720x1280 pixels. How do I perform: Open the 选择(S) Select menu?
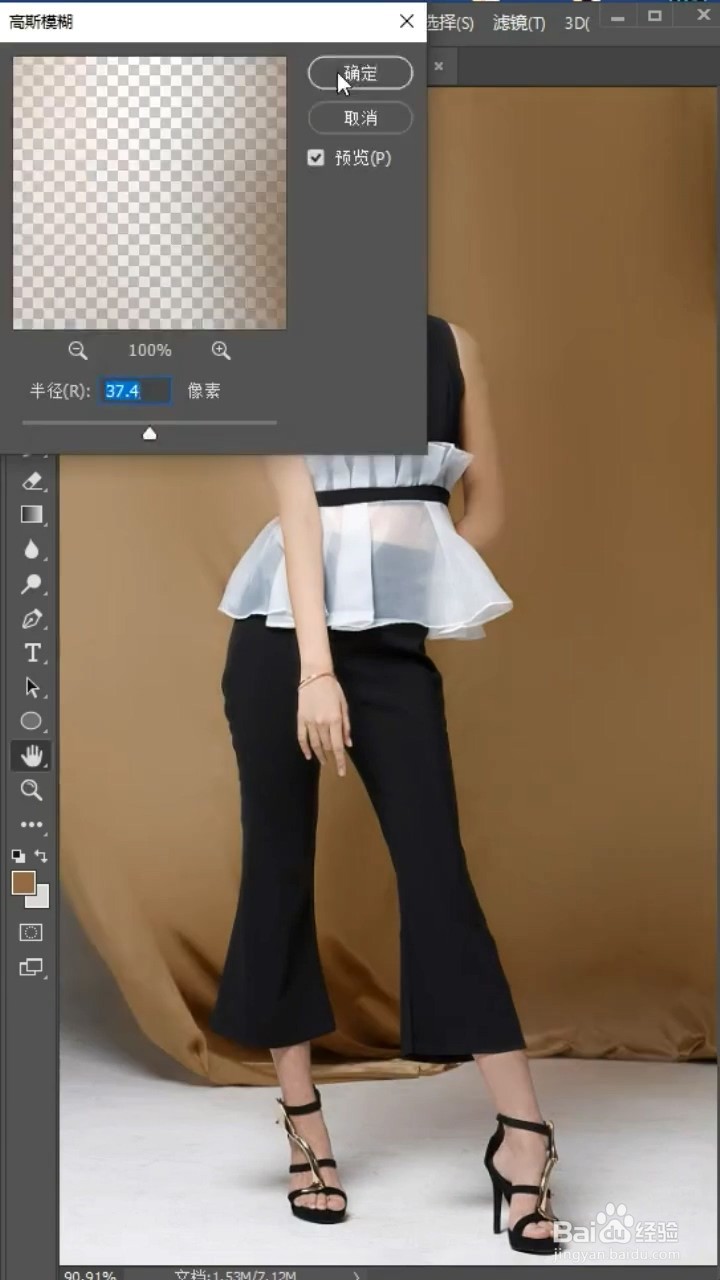click(451, 23)
